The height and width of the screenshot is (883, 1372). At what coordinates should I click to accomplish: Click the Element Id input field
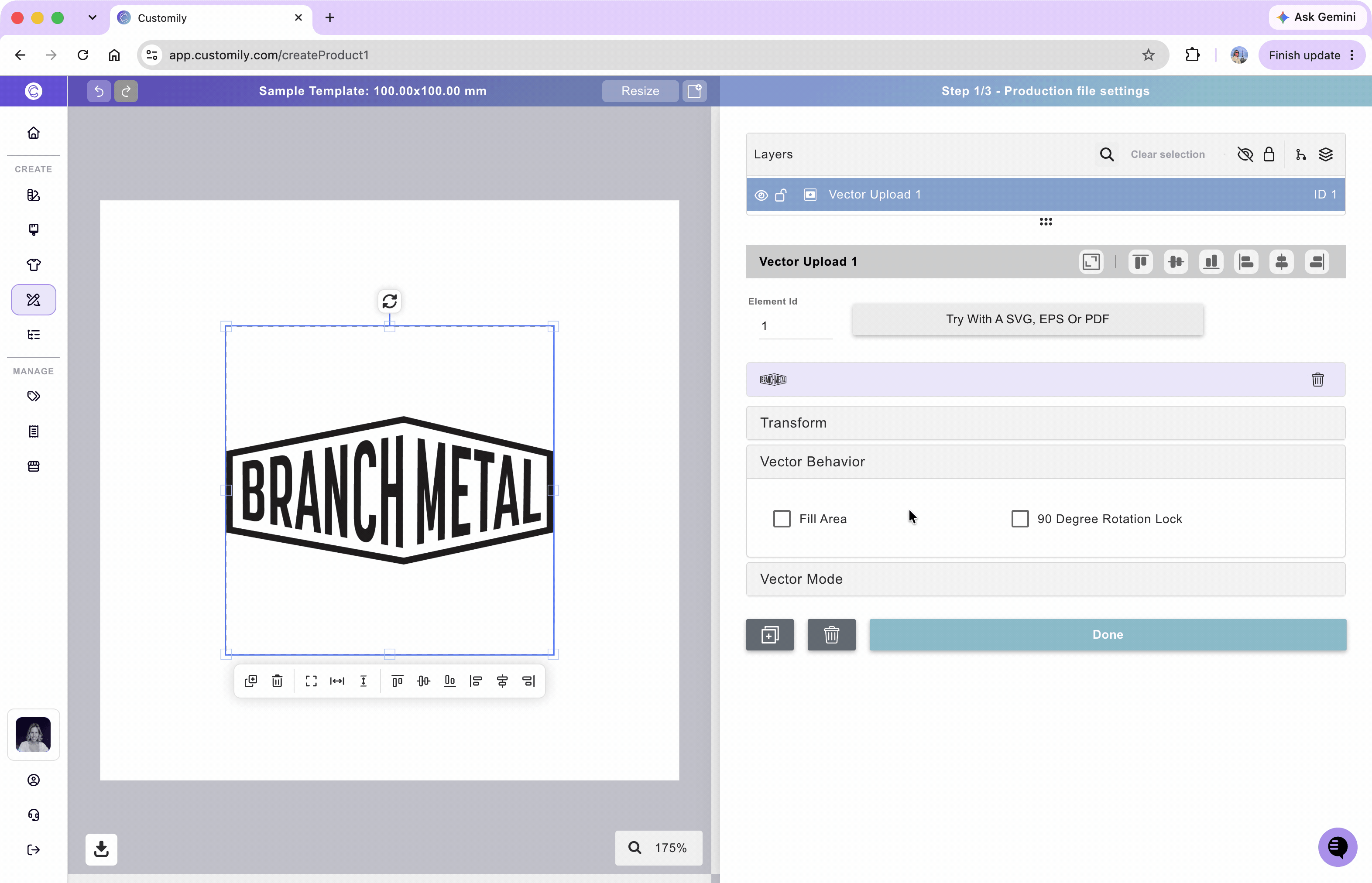[x=796, y=326]
